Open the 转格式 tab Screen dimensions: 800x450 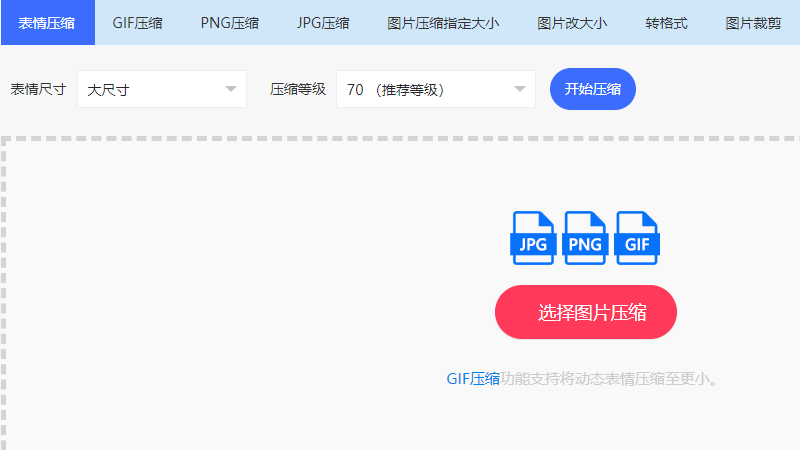click(666, 23)
